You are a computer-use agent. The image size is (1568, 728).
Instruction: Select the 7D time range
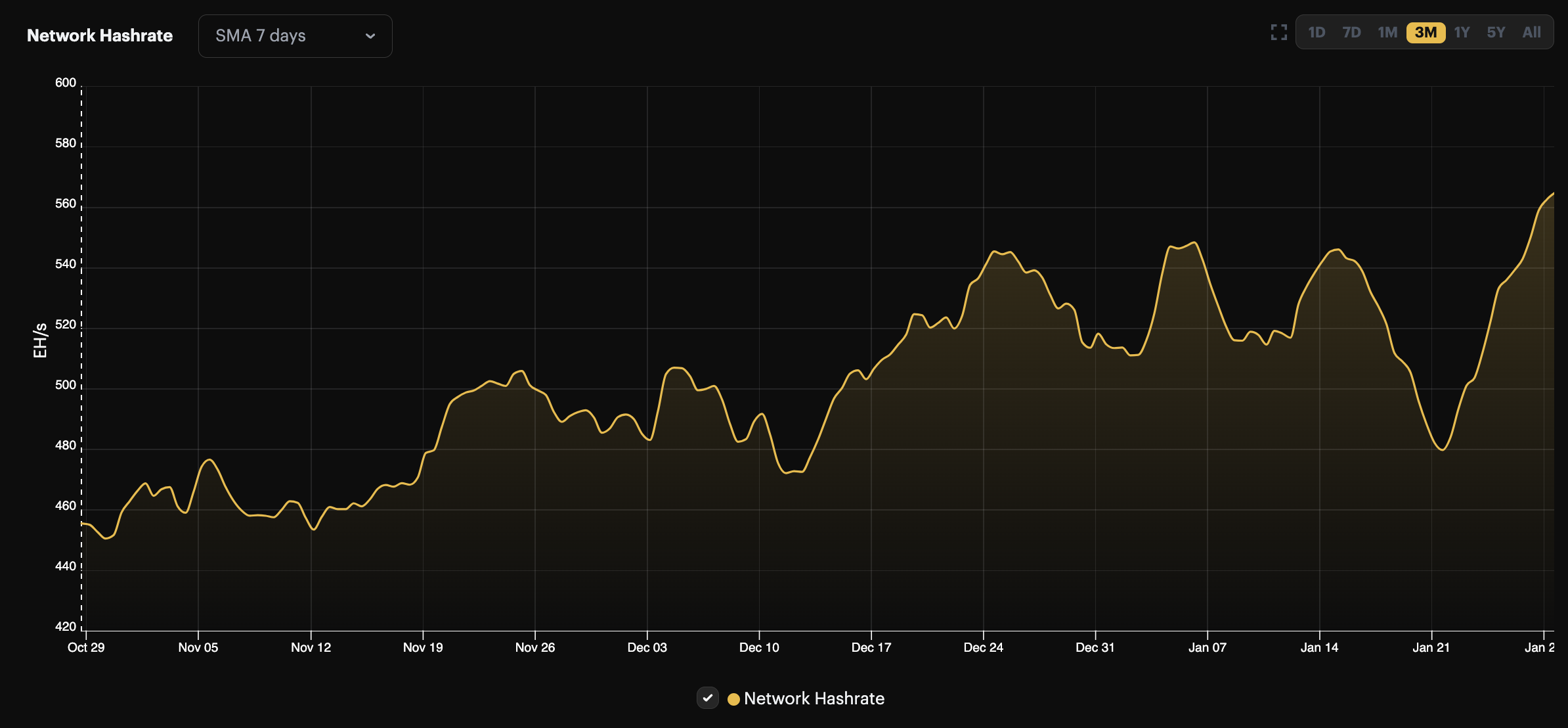click(x=1353, y=32)
